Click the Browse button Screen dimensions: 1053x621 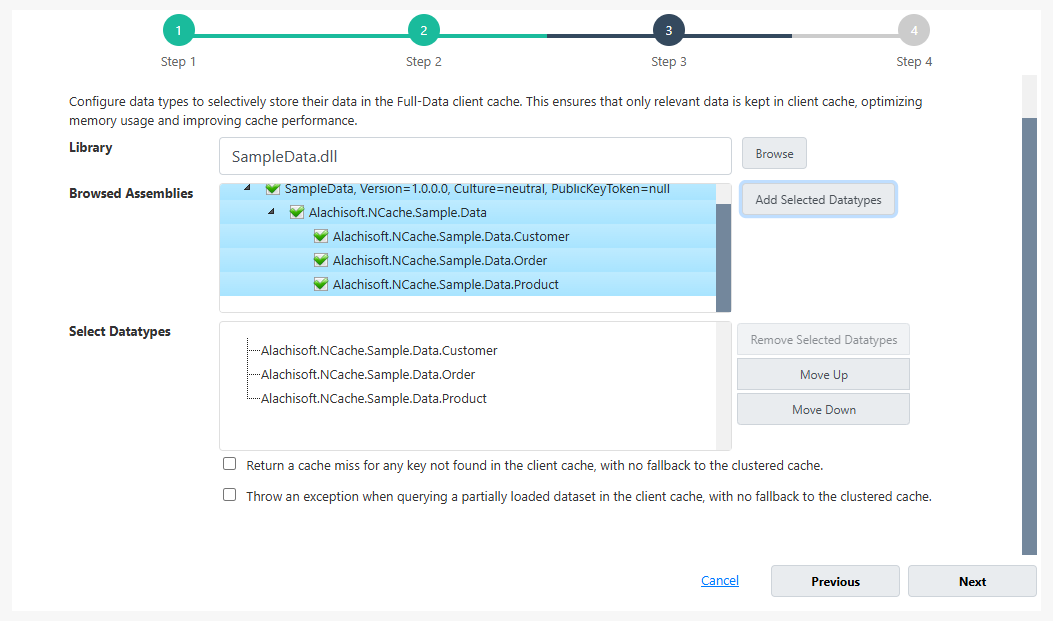pyautogui.click(x=774, y=154)
